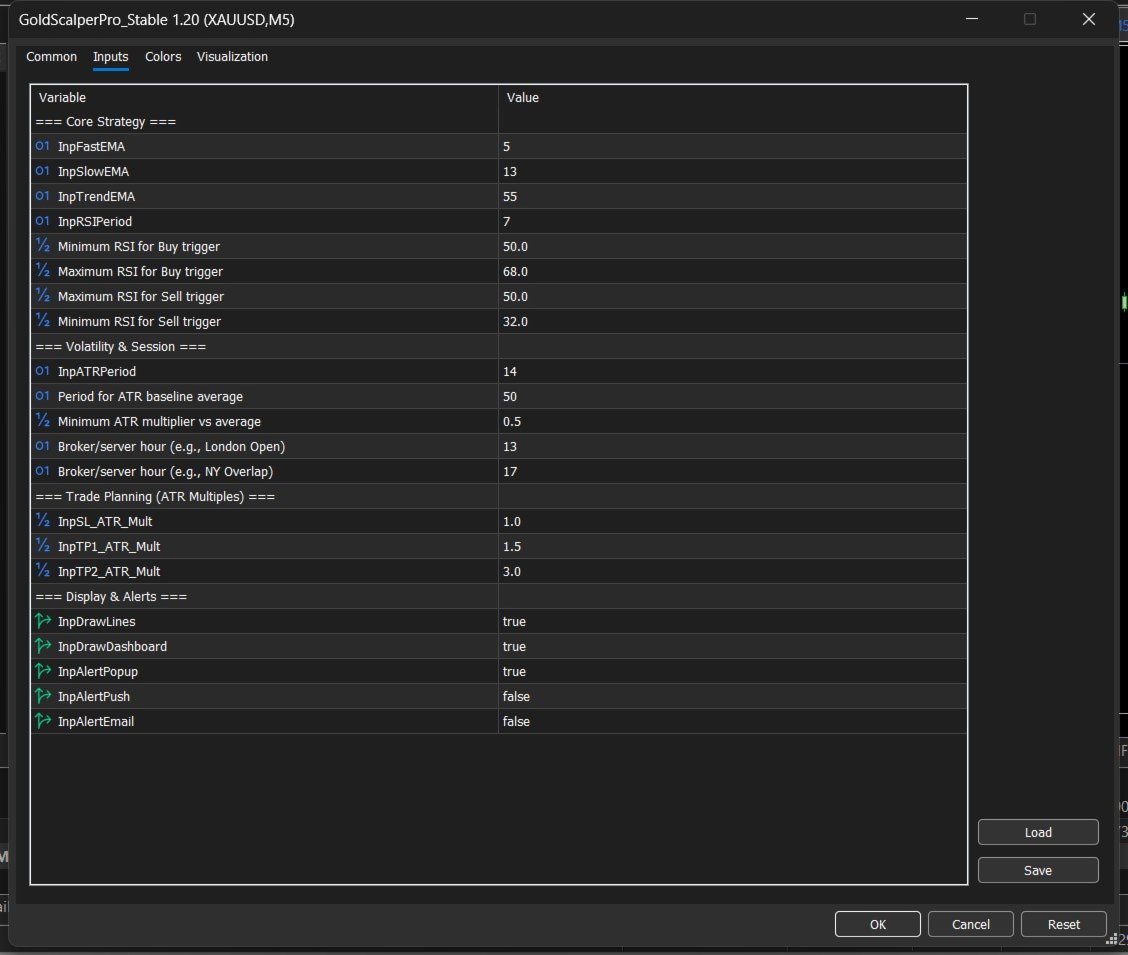
Task: Click the integer icon next to InpTrendEMA
Action: pyautogui.click(x=42, y=196)
